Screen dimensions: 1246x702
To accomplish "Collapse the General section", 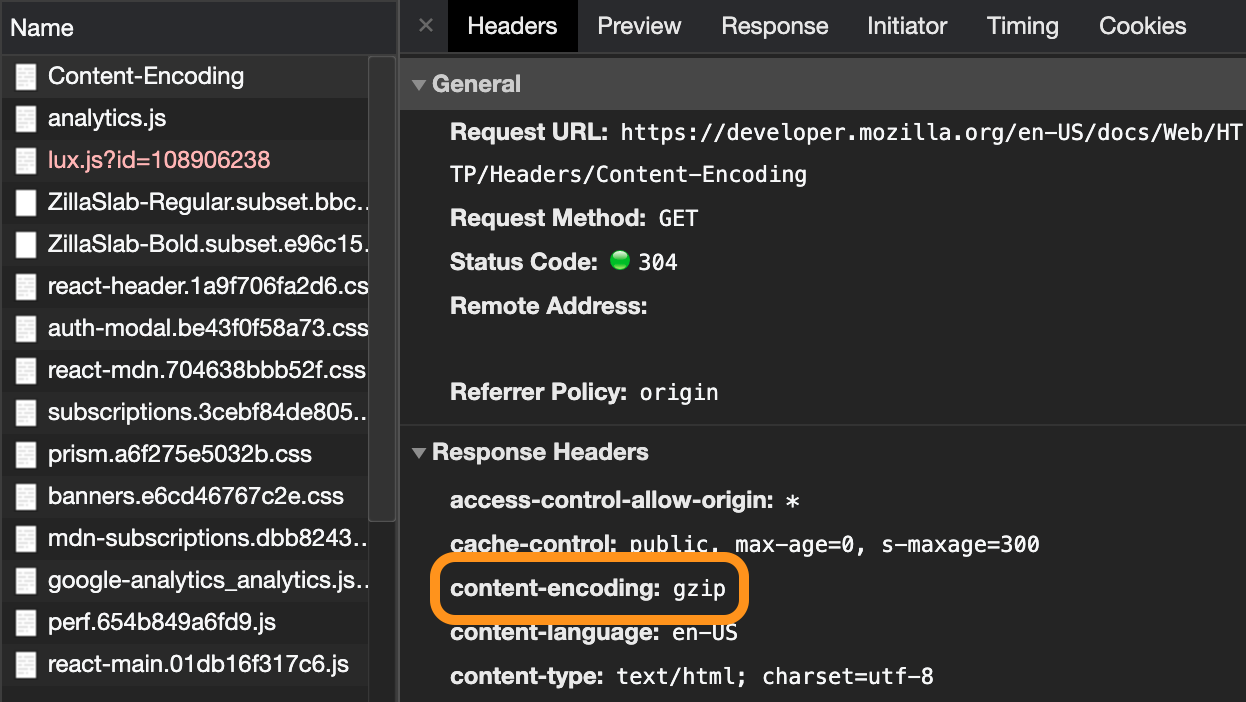I will point(418,84).
